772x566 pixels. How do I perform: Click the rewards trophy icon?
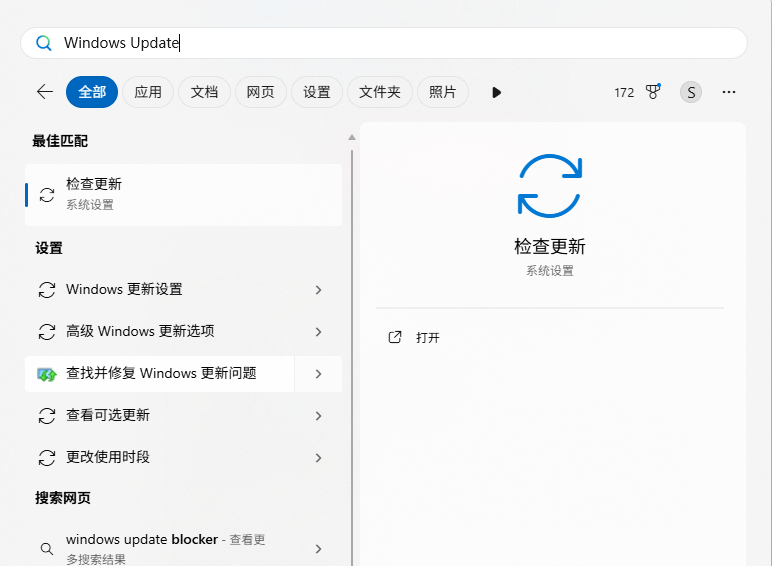click(x=653, y=92)
